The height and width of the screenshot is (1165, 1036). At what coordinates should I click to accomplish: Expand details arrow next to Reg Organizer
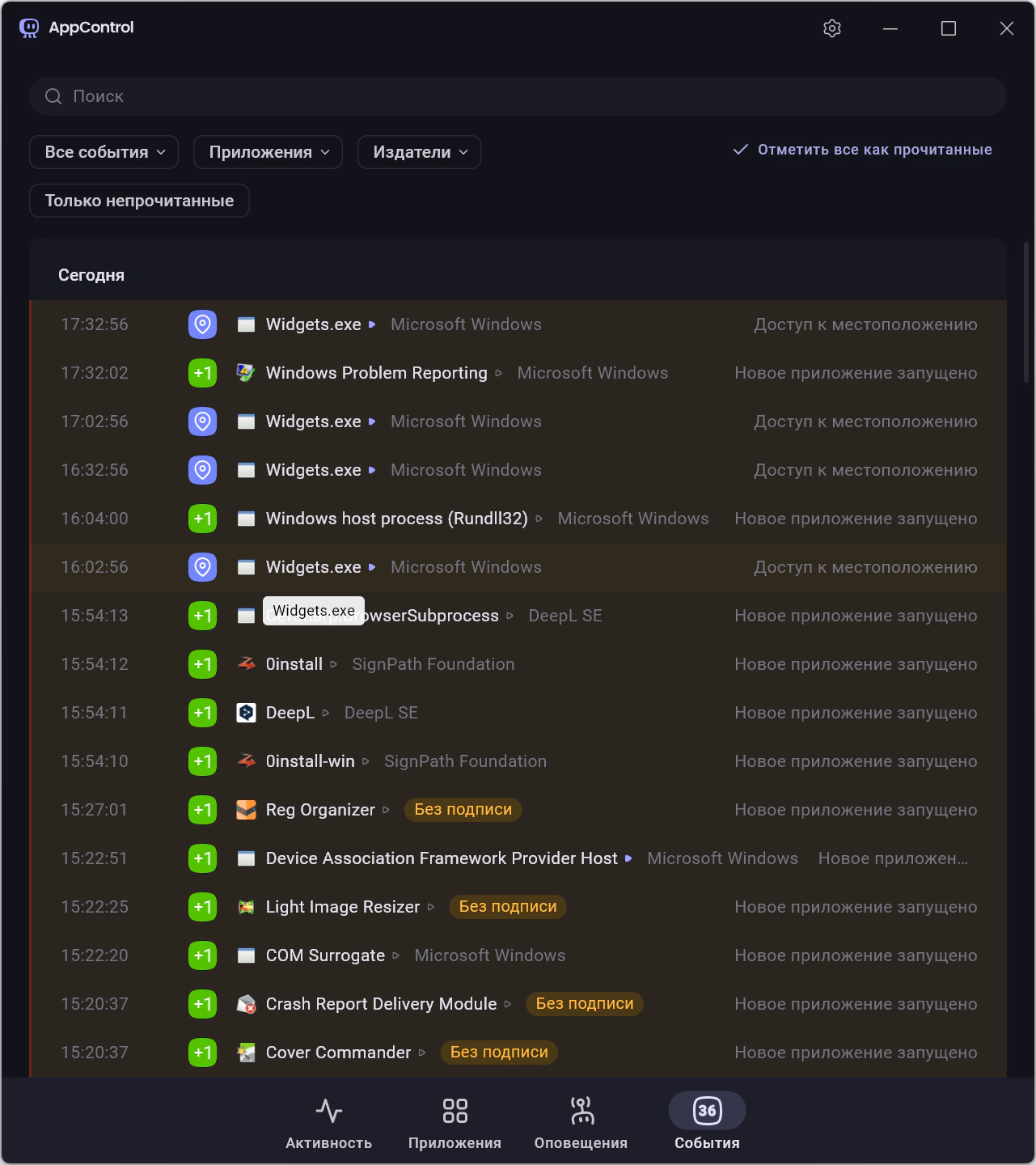pyautogui.click(x=387, y=810)
